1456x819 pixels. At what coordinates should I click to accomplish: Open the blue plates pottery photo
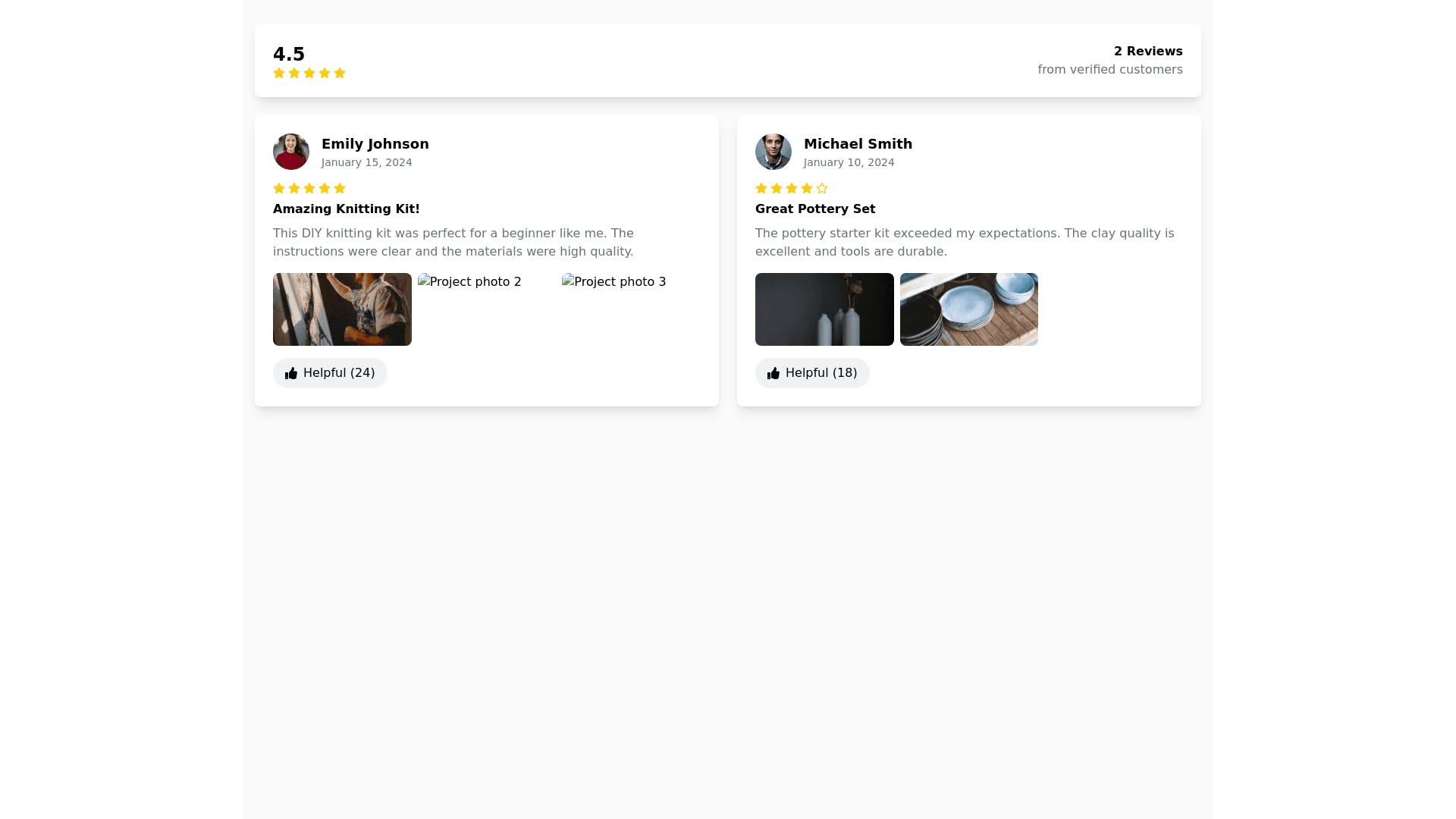(x=968, y=309)
